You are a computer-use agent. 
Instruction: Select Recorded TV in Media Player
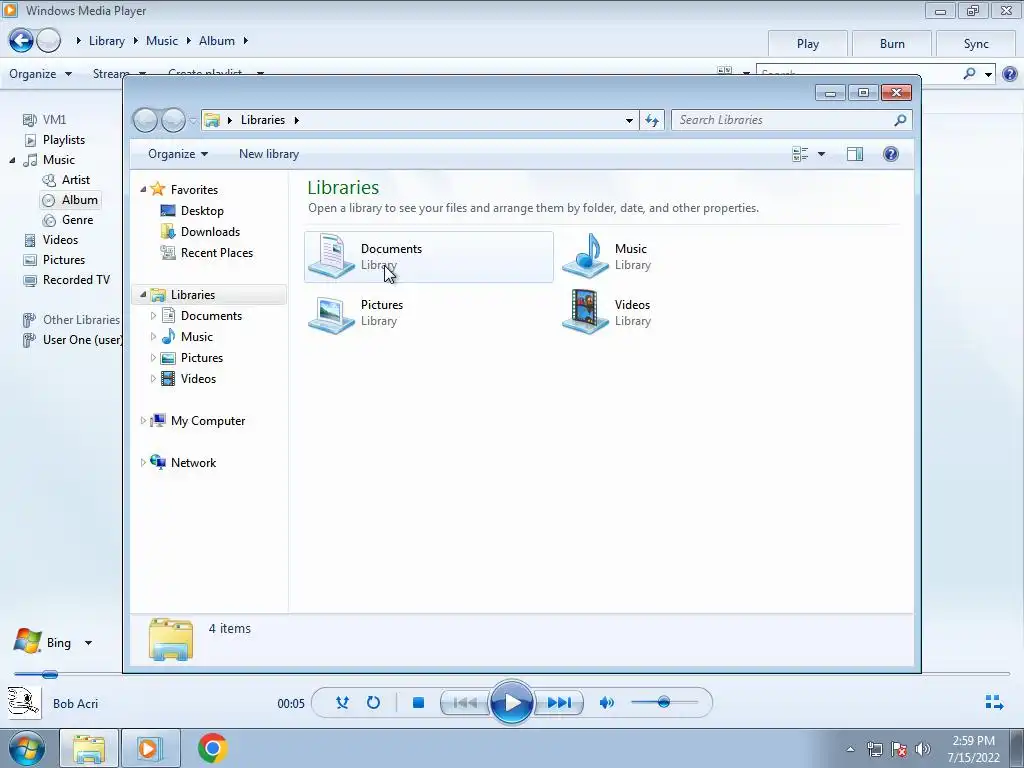(76, 280)
